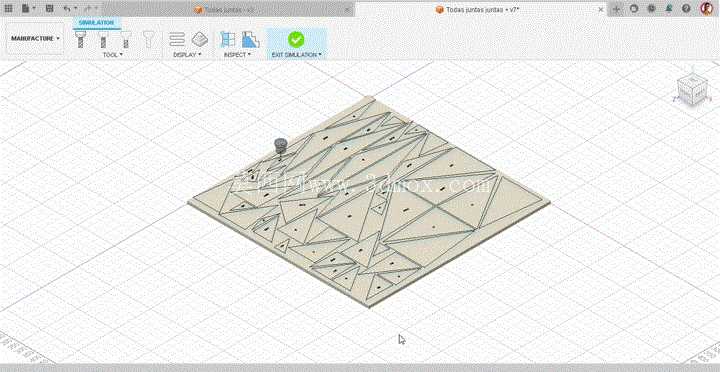
Task: Click the ViewCube orientation cube
Action: click(692, 91)
